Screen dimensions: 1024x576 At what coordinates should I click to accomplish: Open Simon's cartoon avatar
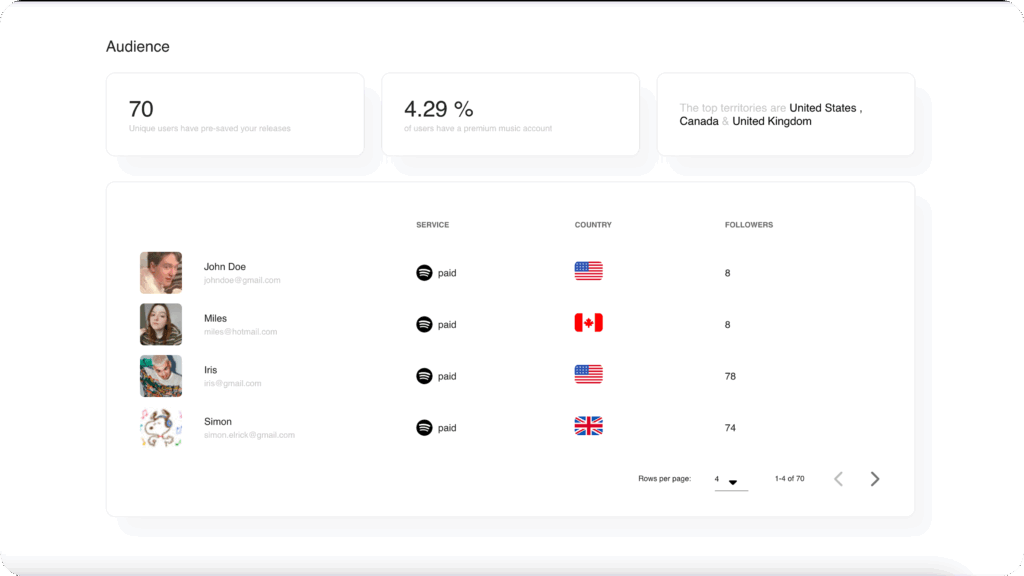[x=161, y=428]
